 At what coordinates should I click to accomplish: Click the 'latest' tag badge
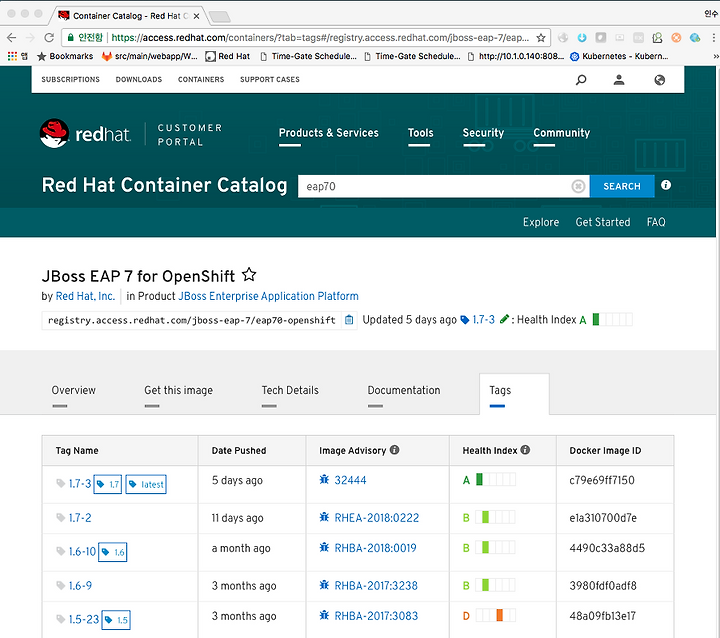146,484
